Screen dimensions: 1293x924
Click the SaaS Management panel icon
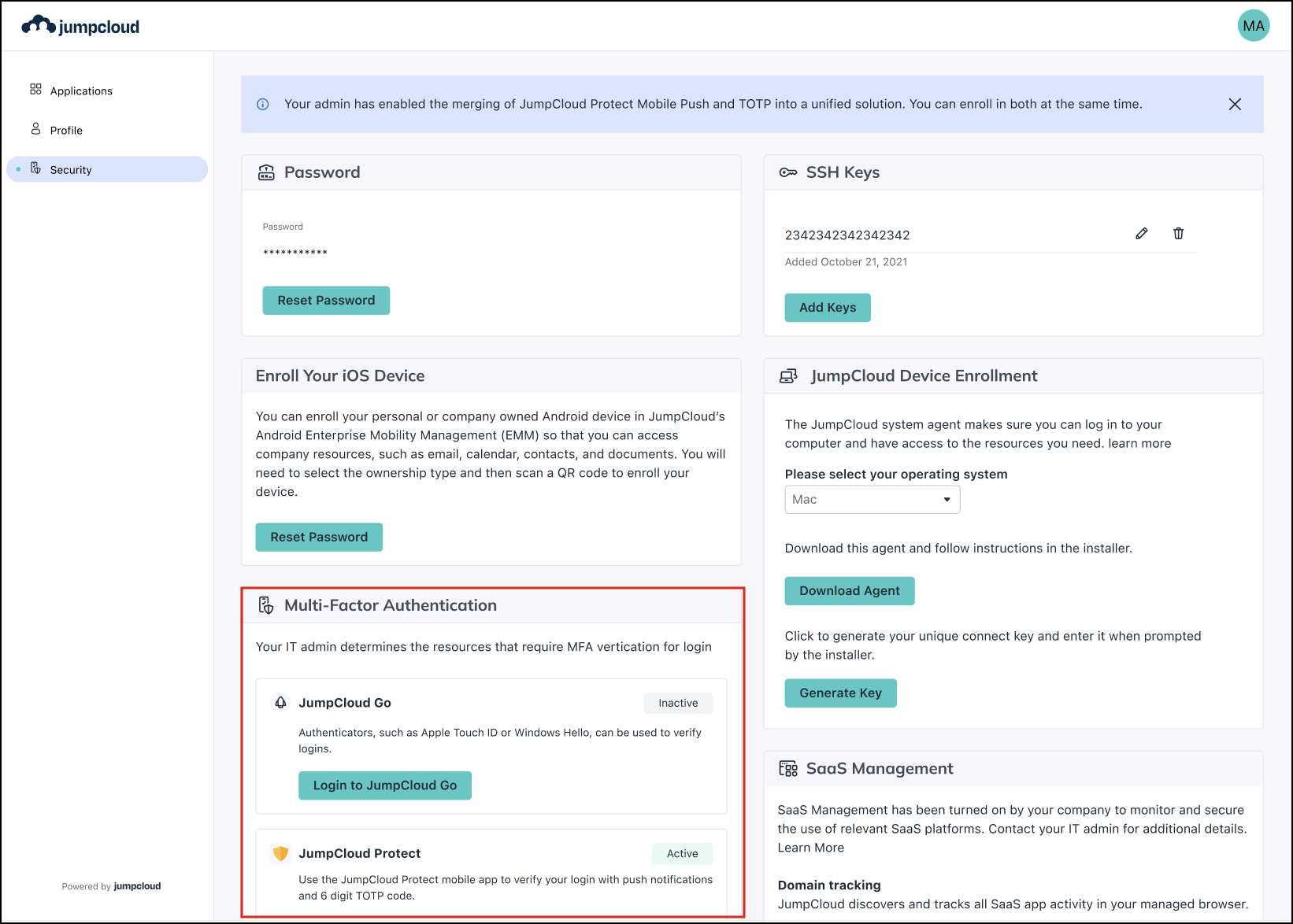click(x=788, y=768)
